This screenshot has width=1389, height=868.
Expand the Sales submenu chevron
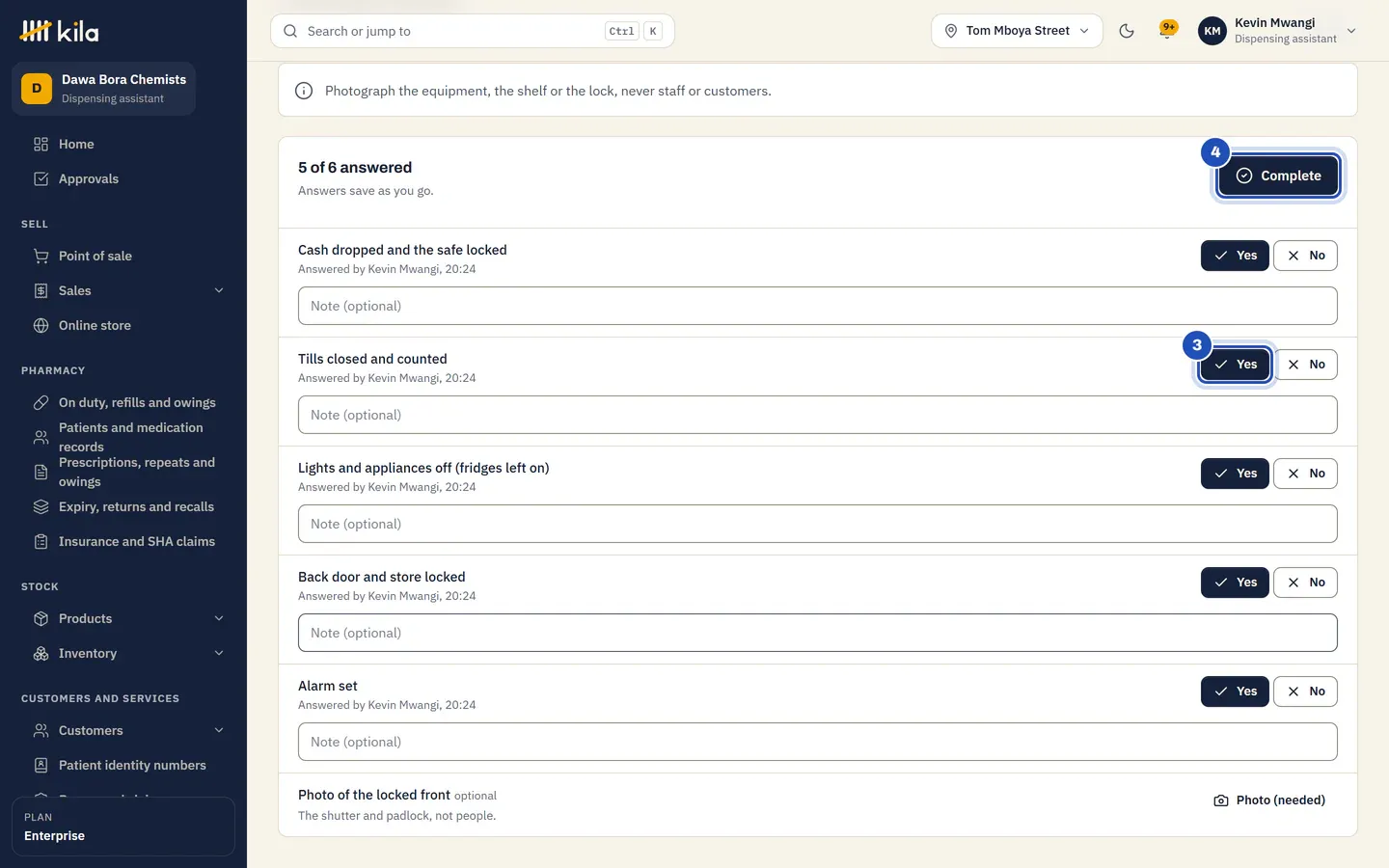click(219, 290)
